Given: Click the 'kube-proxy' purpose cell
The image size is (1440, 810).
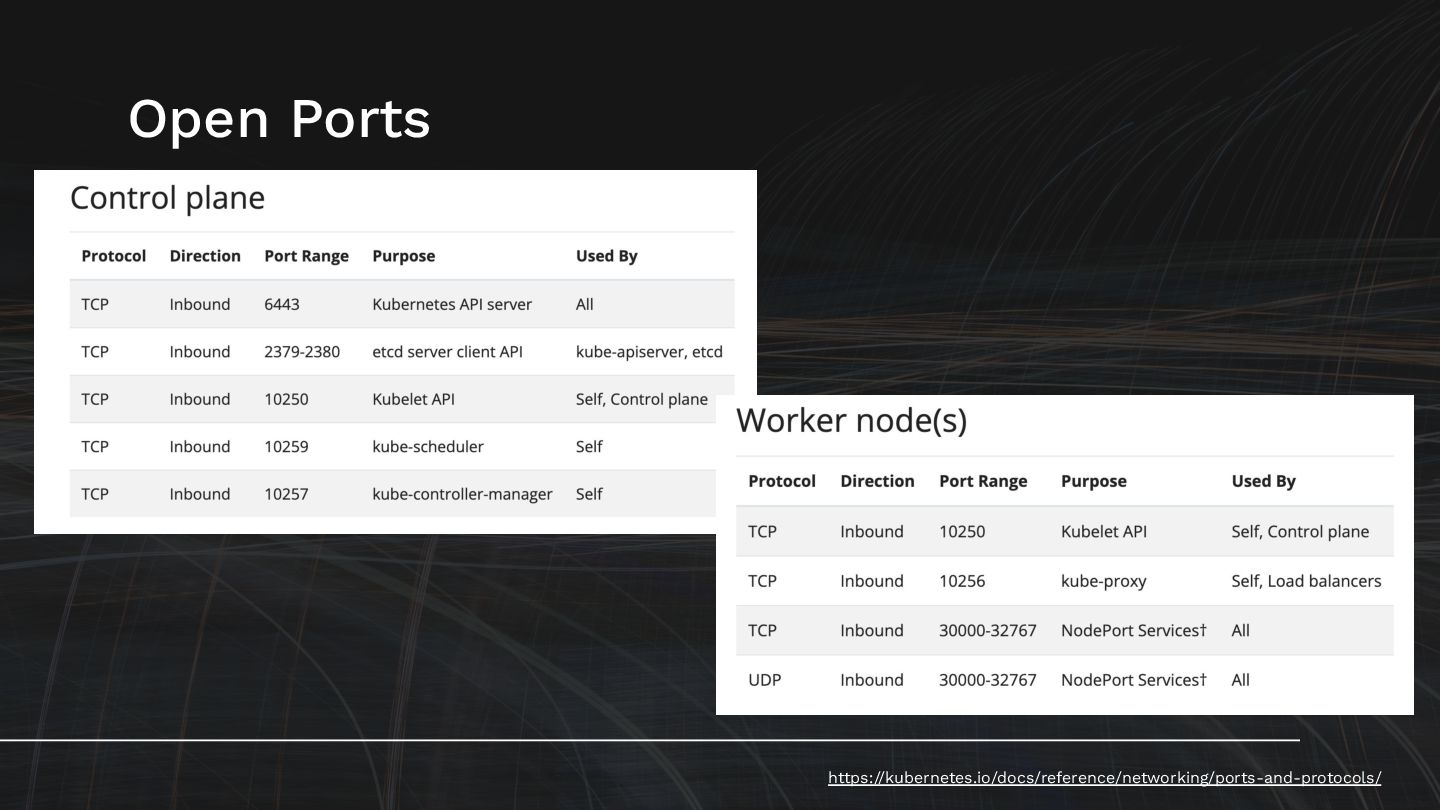Looking at the screenshot, I should (x=1104, y=581).
